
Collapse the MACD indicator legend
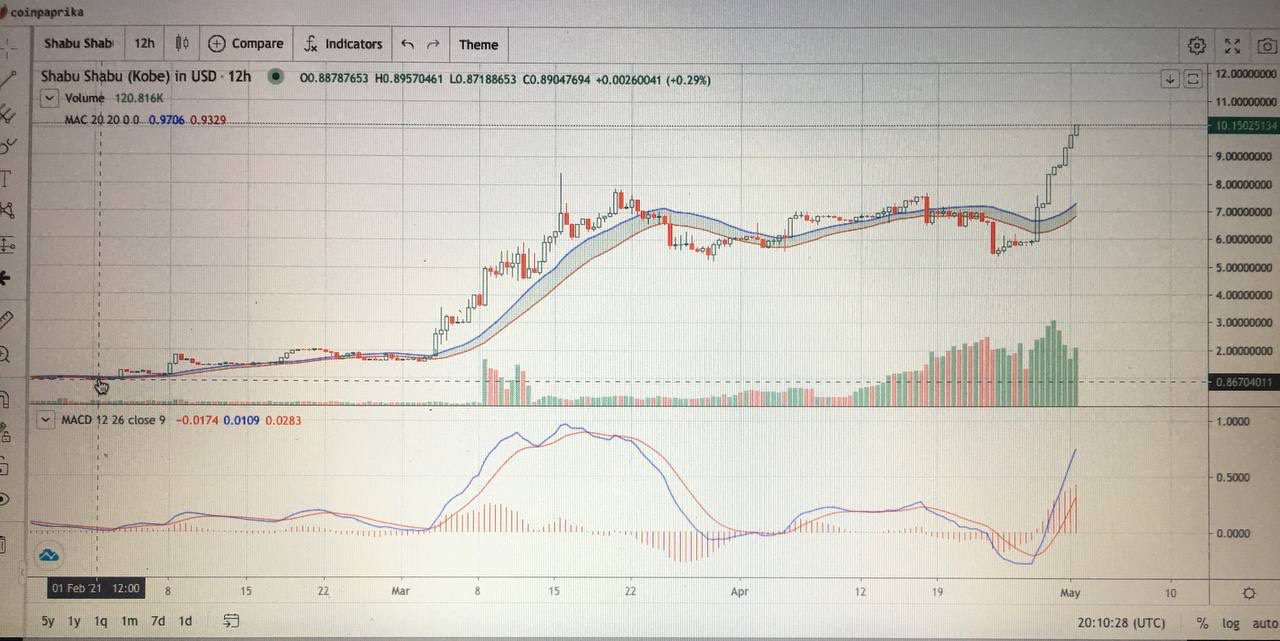pyautogui.click(x=45, y=420)
